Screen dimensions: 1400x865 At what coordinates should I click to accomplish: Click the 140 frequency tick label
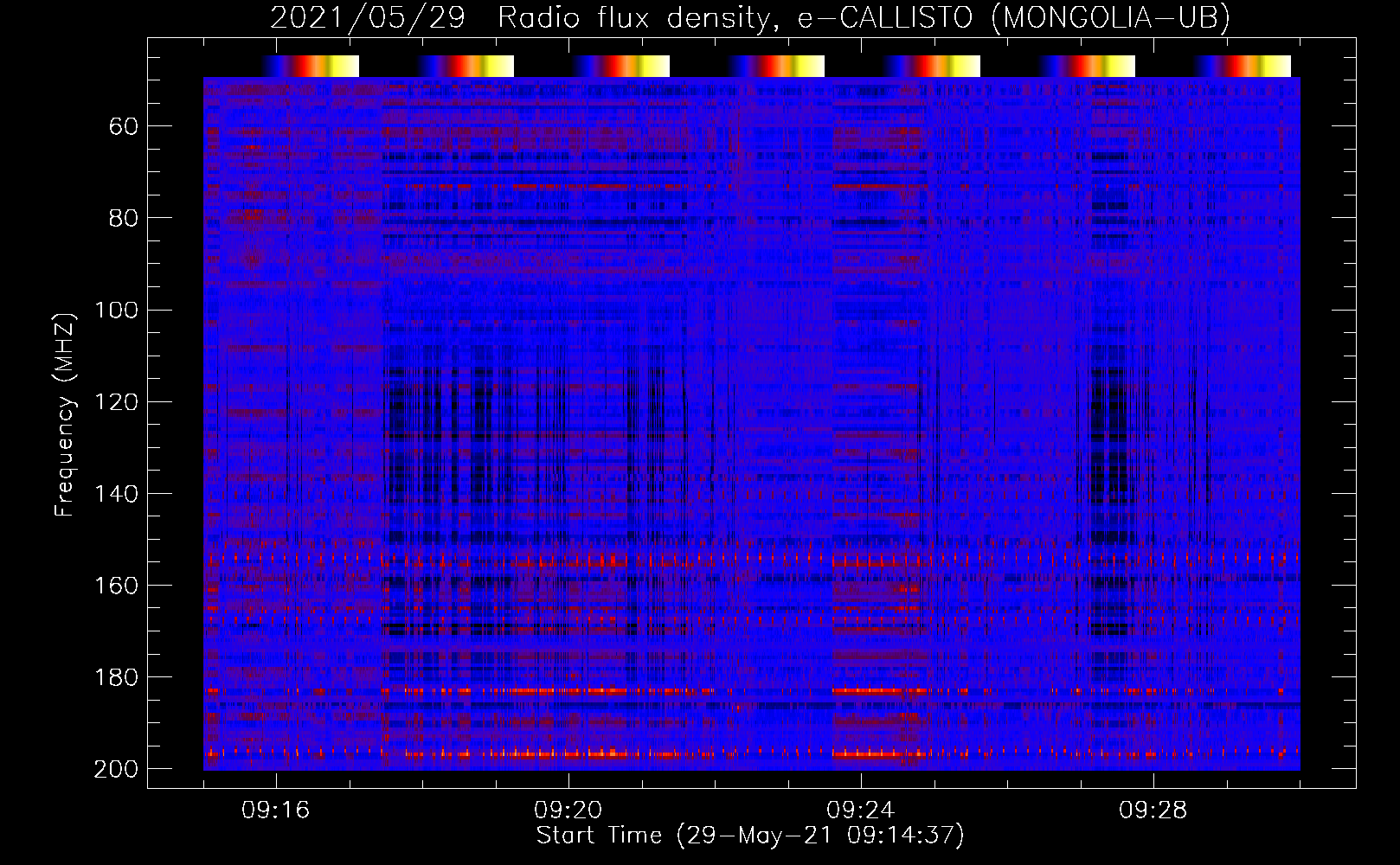click(x=116, y=494)
